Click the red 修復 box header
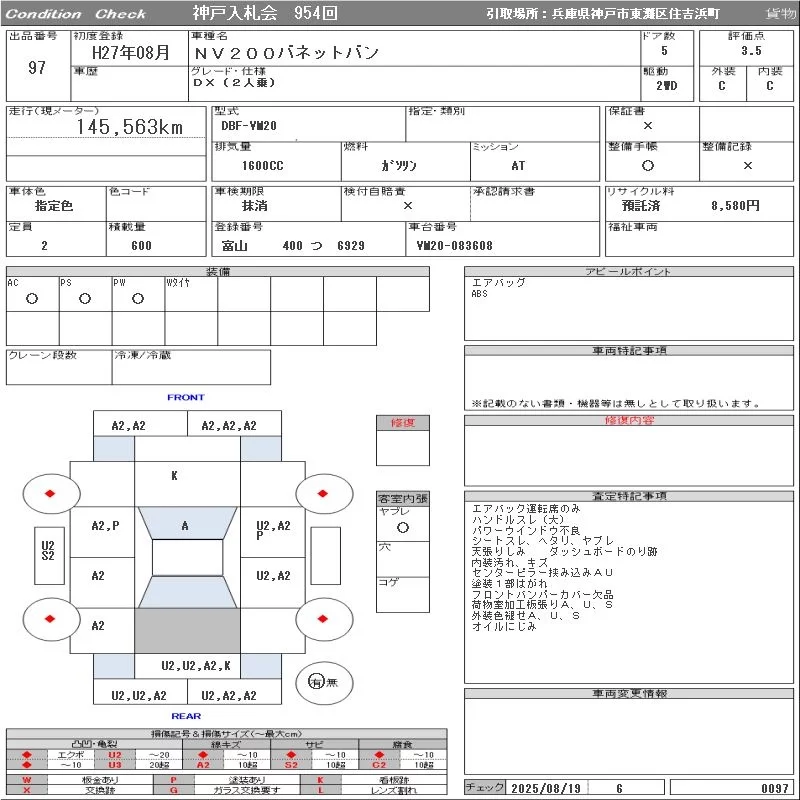 point(403,422)
